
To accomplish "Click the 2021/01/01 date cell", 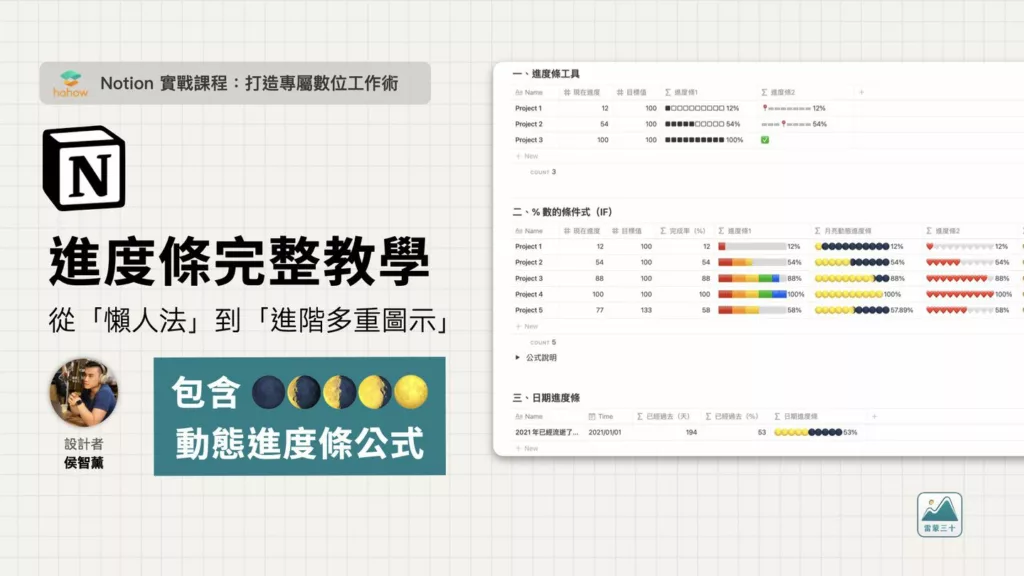I will click(605, 432).
